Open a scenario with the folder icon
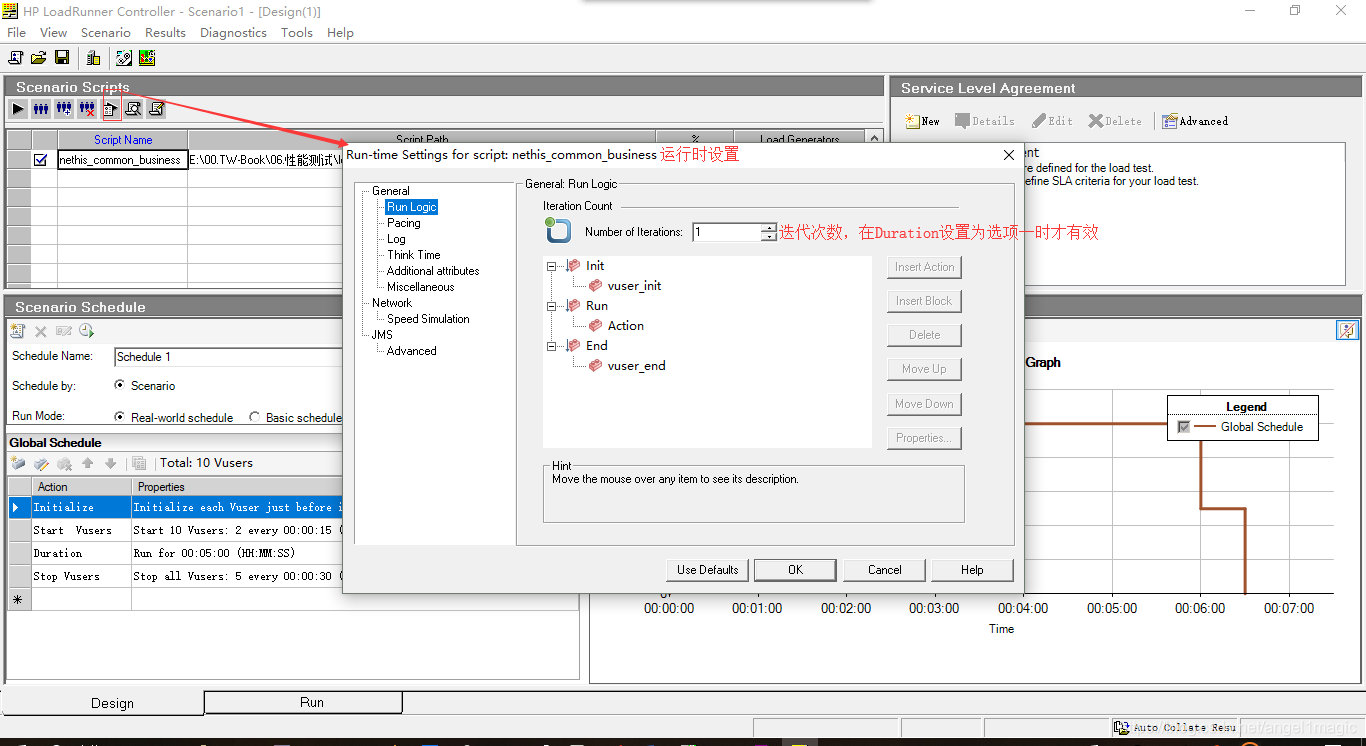 coord(39,58)
